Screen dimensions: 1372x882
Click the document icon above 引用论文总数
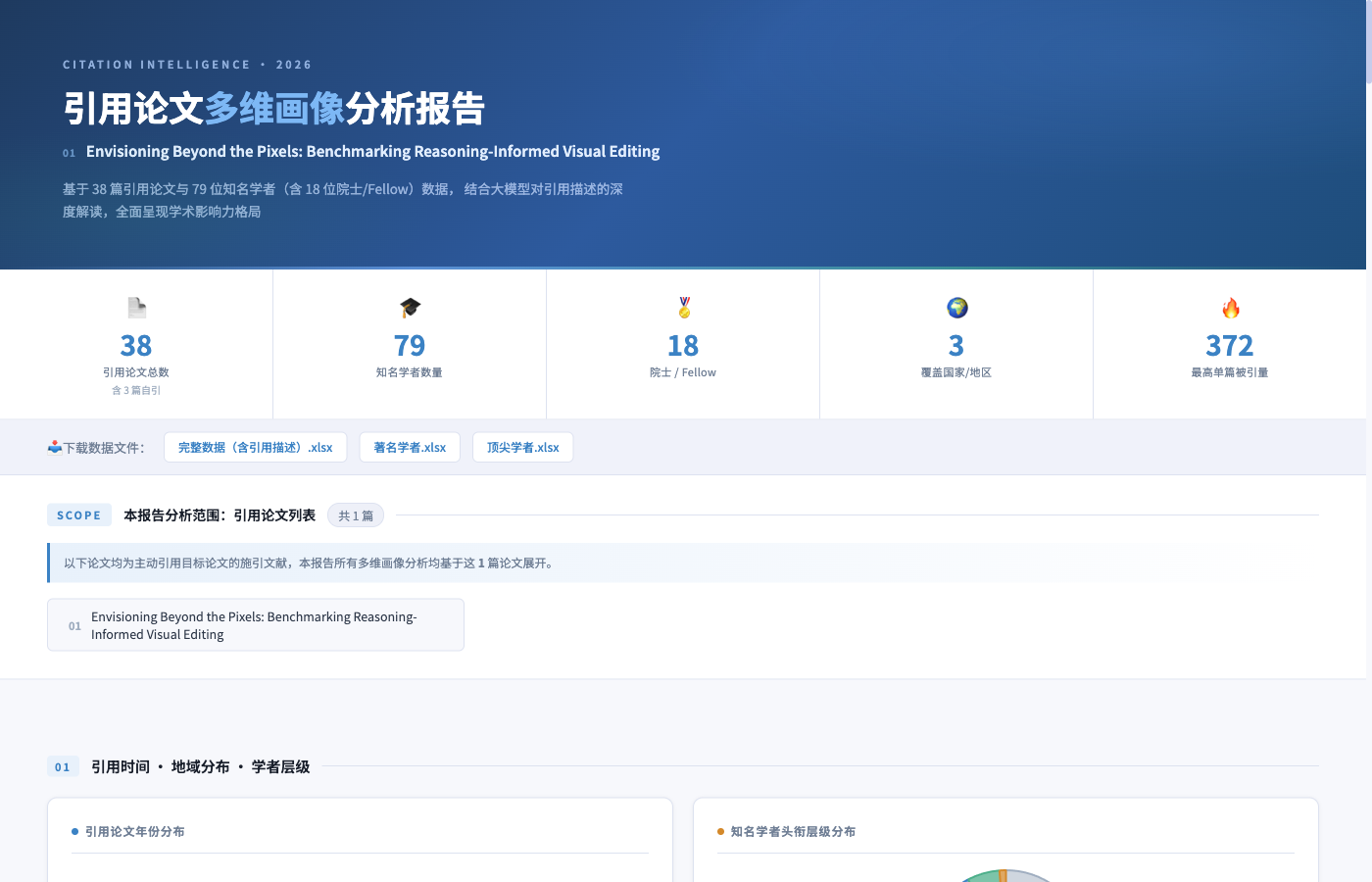136,307
